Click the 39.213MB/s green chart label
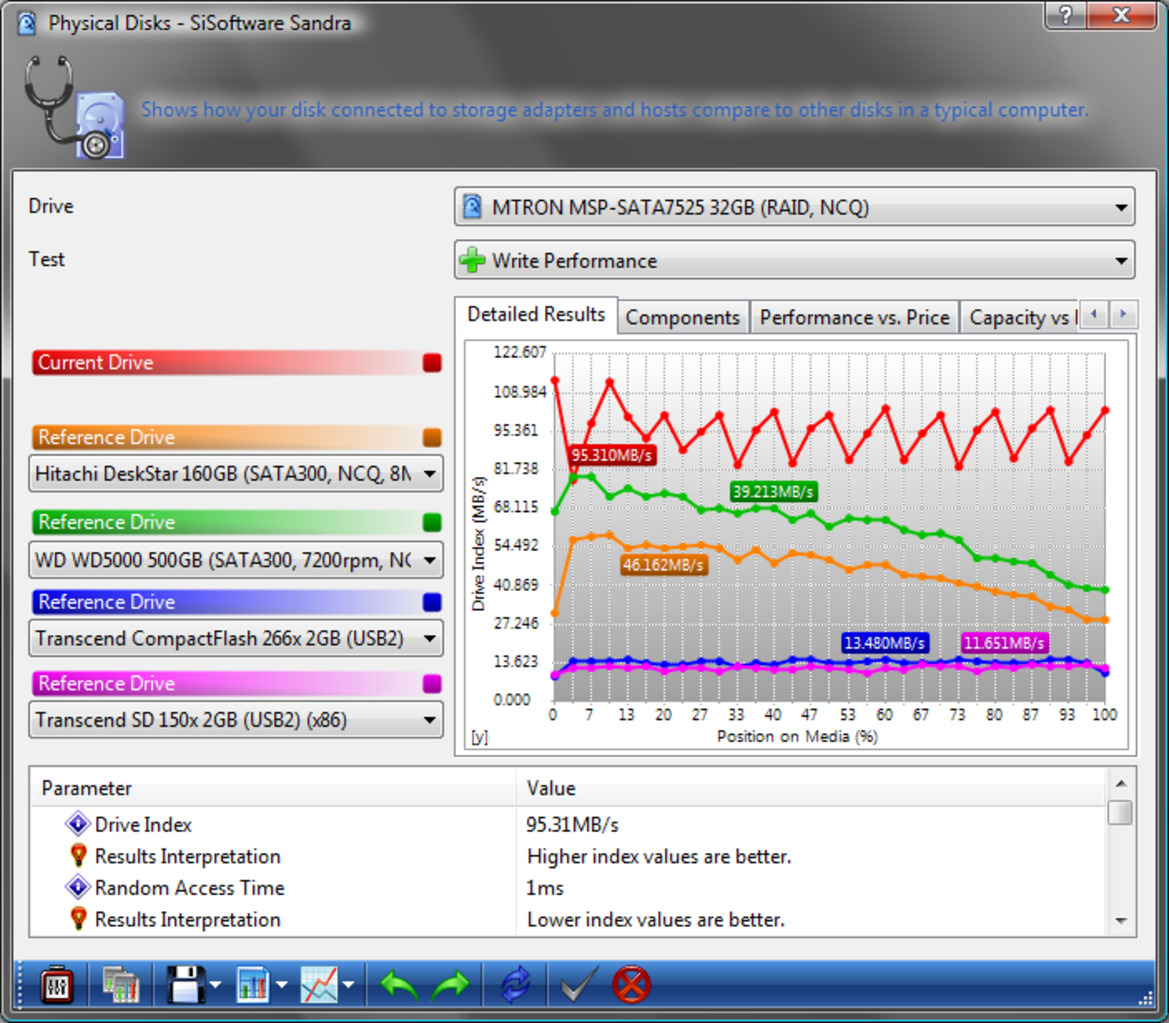This screenshot has width=1169, height=1023. 773,491
